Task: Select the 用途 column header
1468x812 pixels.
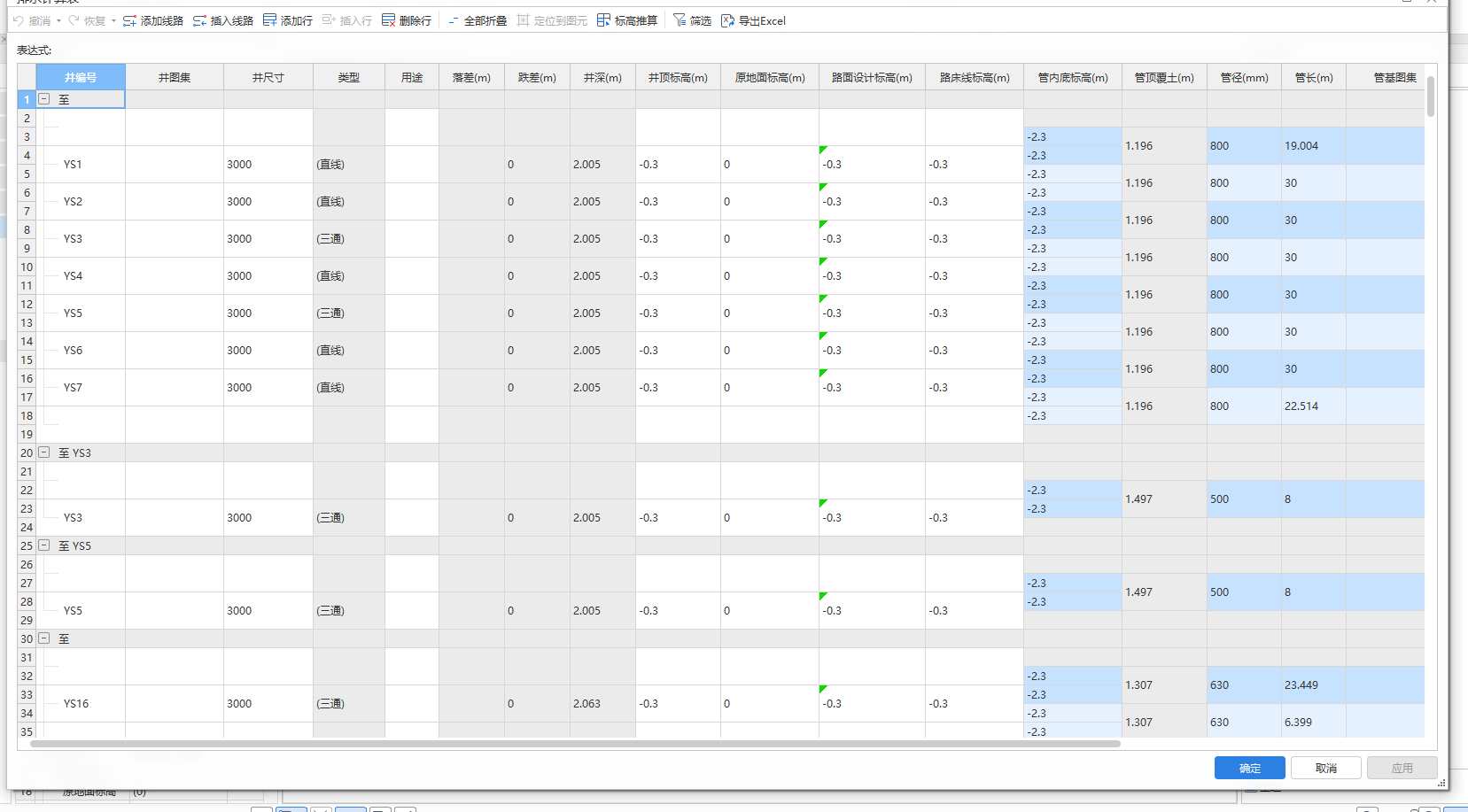Action: point(412,77)
